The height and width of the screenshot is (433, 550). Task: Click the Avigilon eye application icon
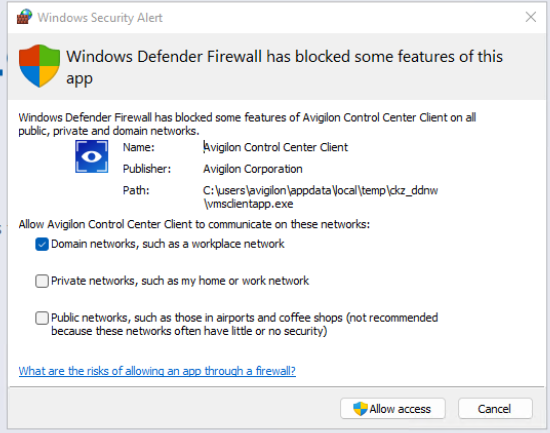(92, 156)
